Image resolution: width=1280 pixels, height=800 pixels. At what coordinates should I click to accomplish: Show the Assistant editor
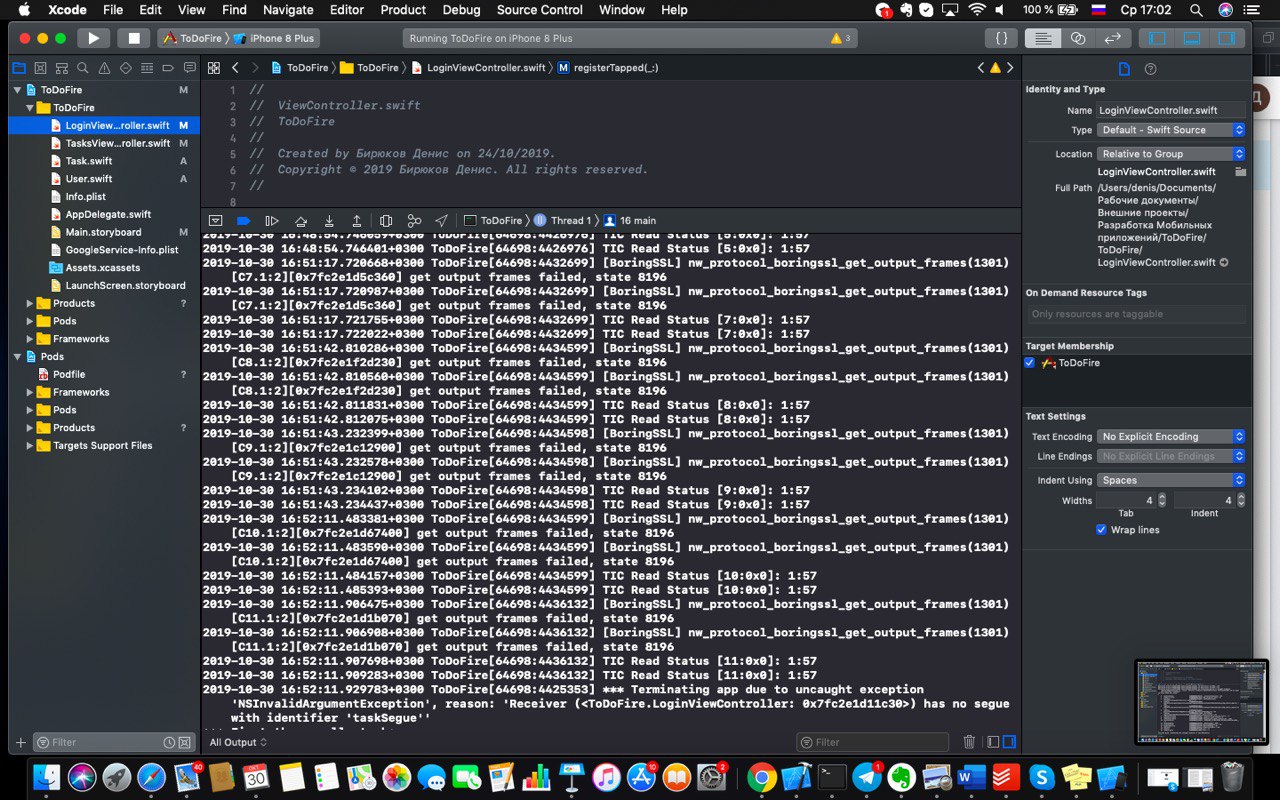click(1078, 38)
